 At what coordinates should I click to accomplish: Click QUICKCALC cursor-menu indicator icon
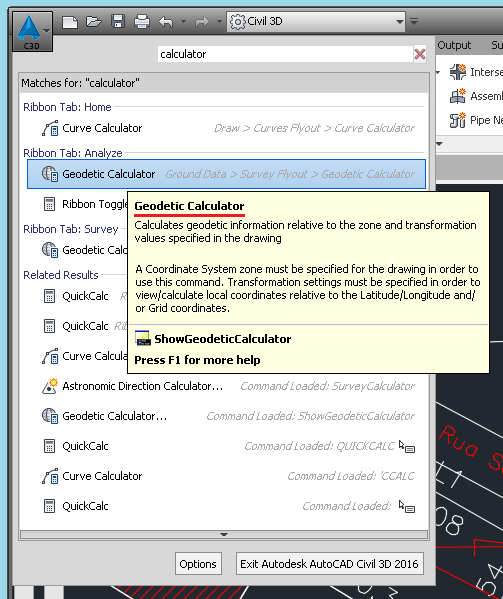(407, 447)
